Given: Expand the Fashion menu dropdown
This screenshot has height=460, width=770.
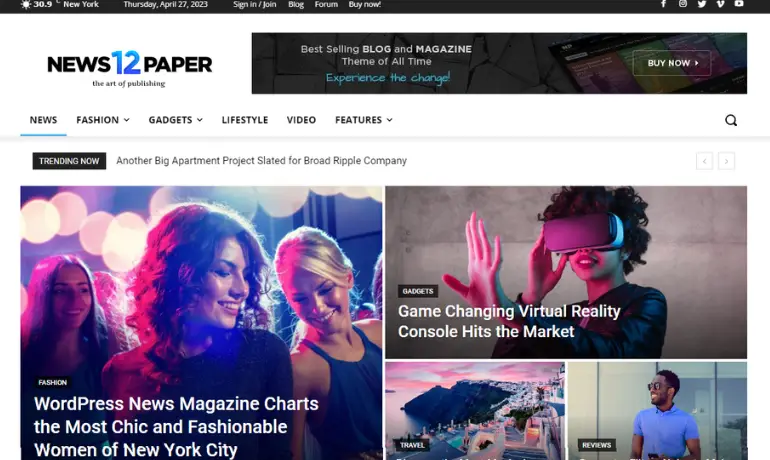Looking at the screenshot, I should point(103,120).
